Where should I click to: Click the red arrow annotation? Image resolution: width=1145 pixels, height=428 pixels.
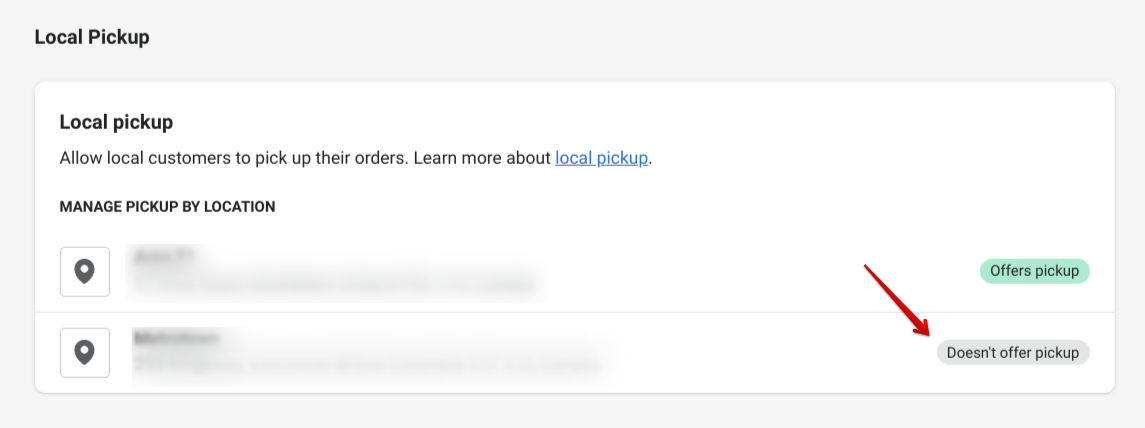[897, 300]
